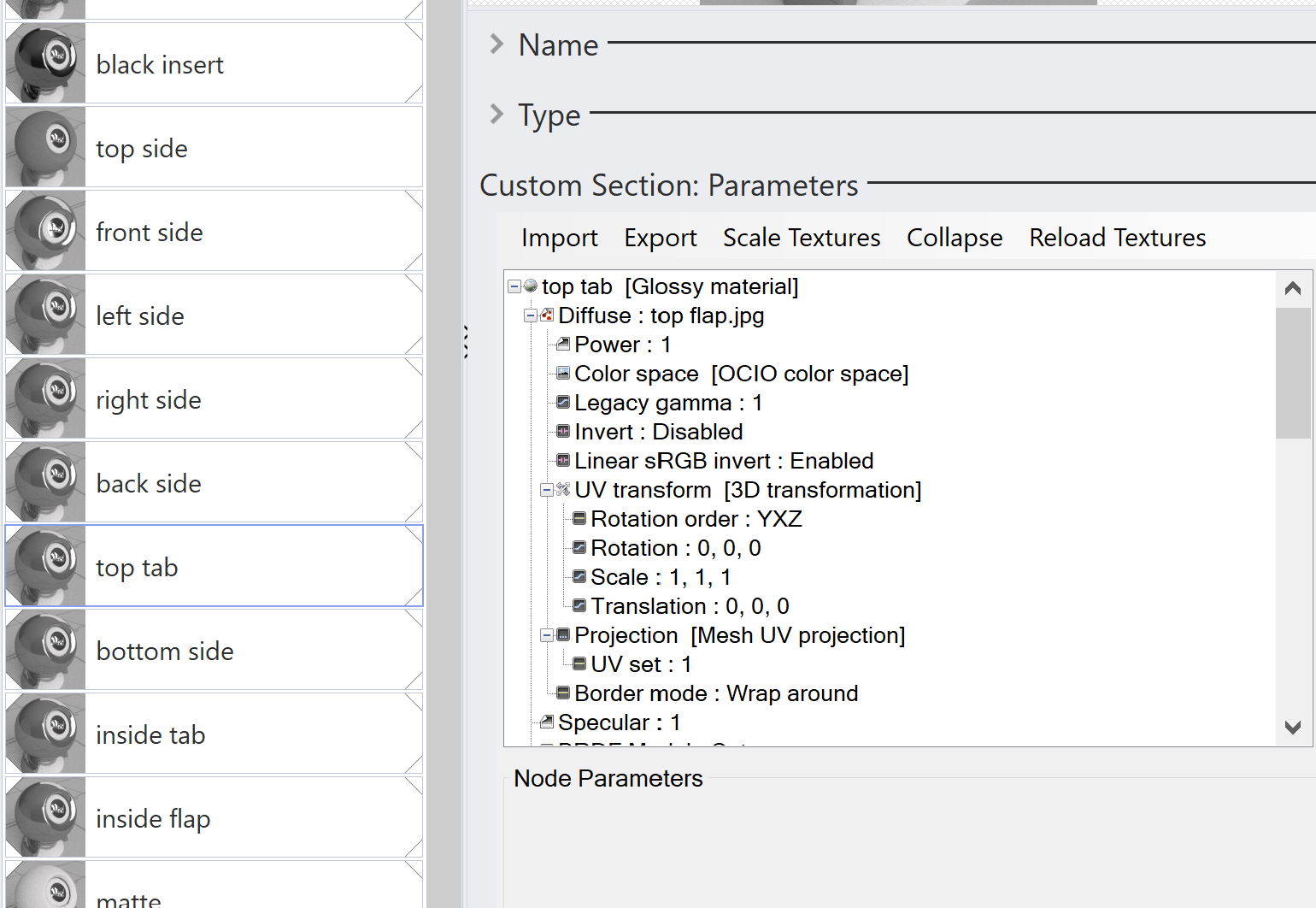1316x908 pixels.
Task: Collapse the Projection node
Action: point(547,635)
